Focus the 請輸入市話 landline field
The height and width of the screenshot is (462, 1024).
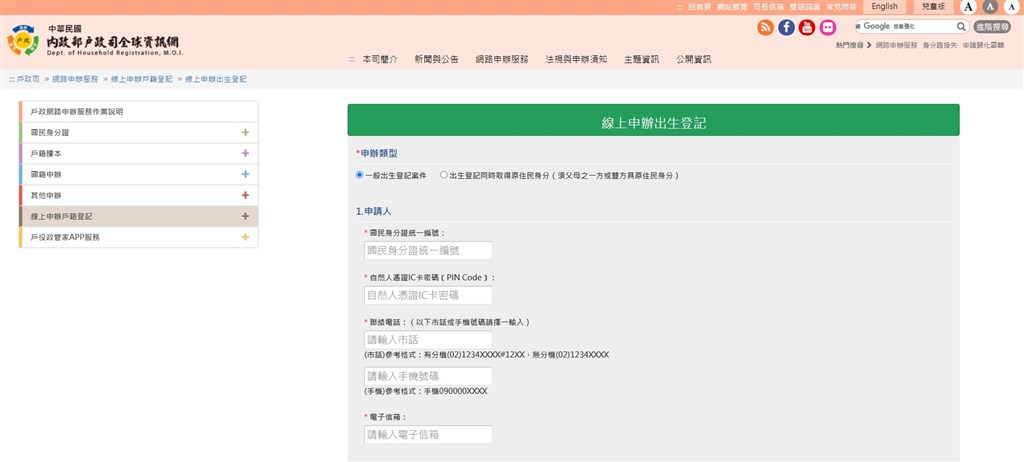click(428, 340)
